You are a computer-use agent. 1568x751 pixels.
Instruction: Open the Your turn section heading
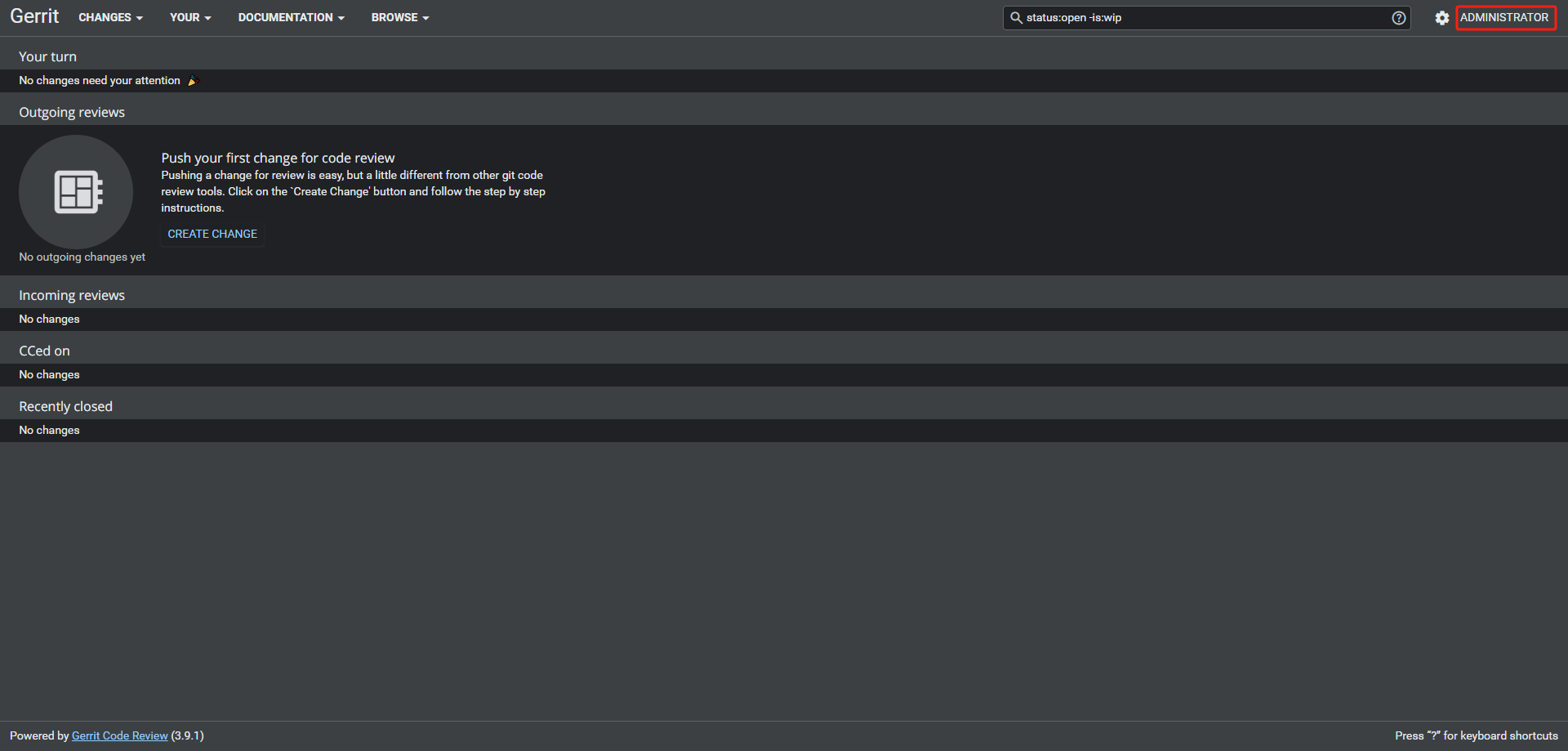coord(47,56)
